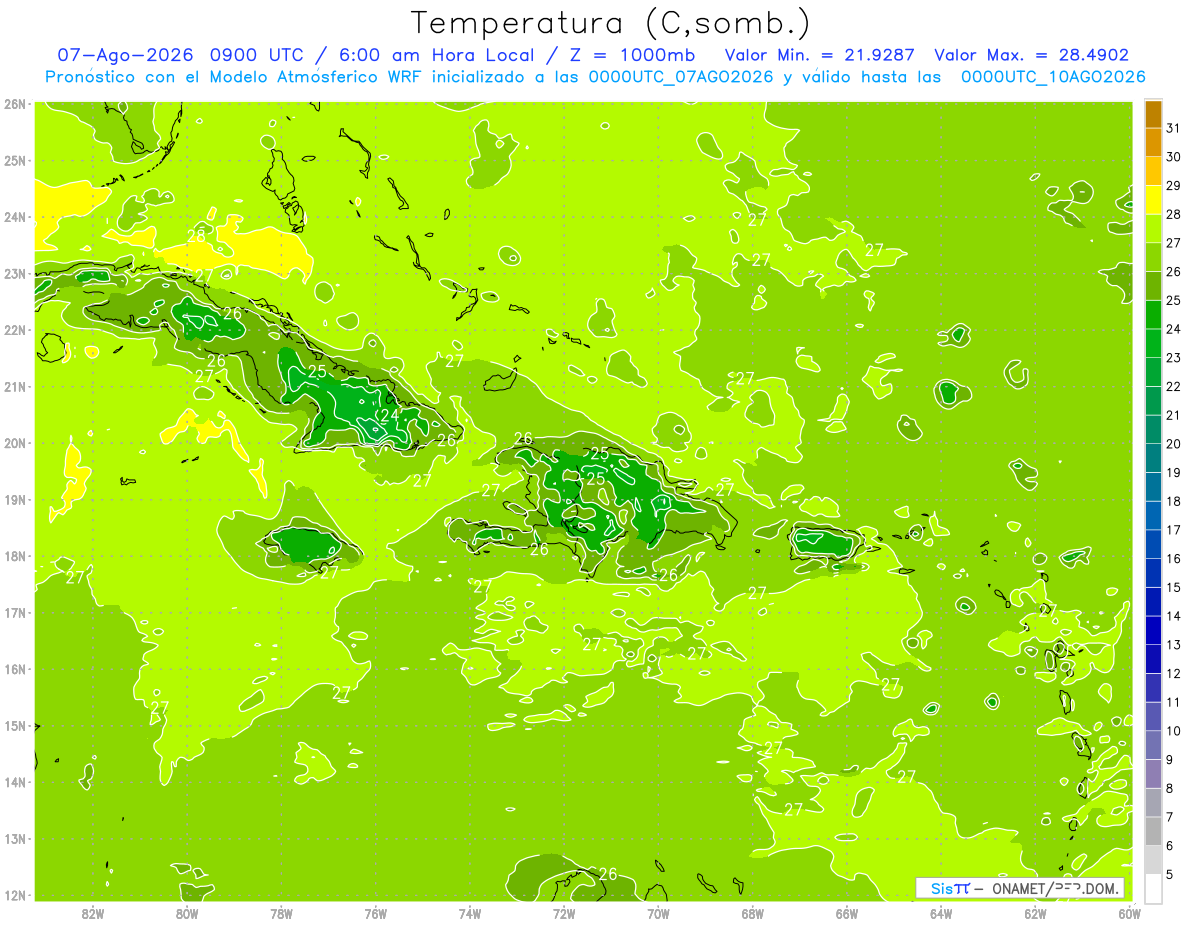Click the "0000UTC_10AGO2026" valid-until time
This screenshot has height=927, width=1200.
pos(1053,77)
